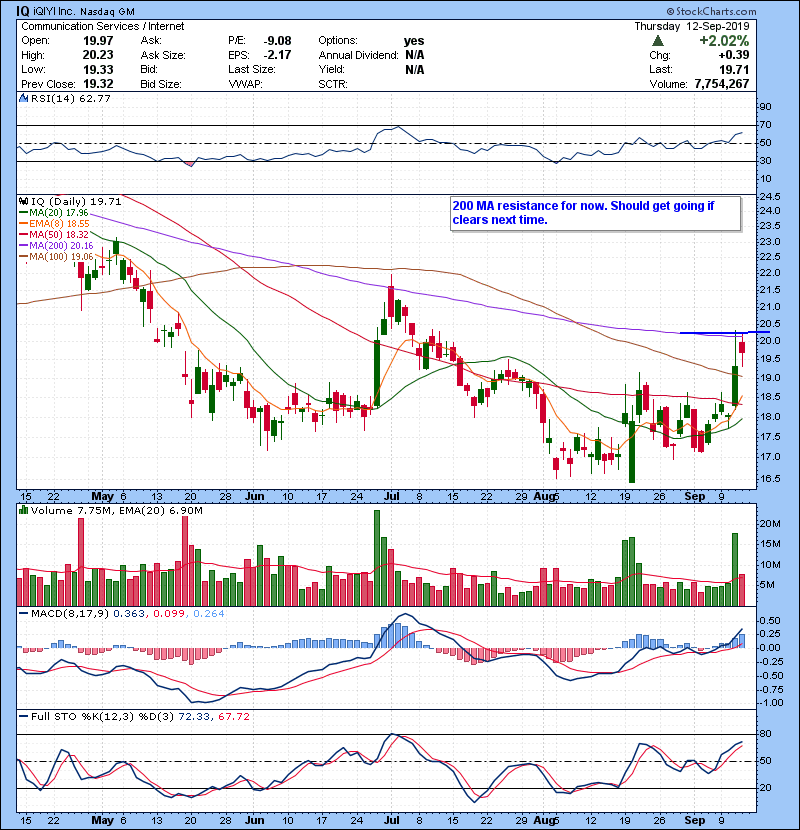This screenshot has width=800, height=830.
Task: Click the 90 RSI axis label
Action: coord(766,107)
